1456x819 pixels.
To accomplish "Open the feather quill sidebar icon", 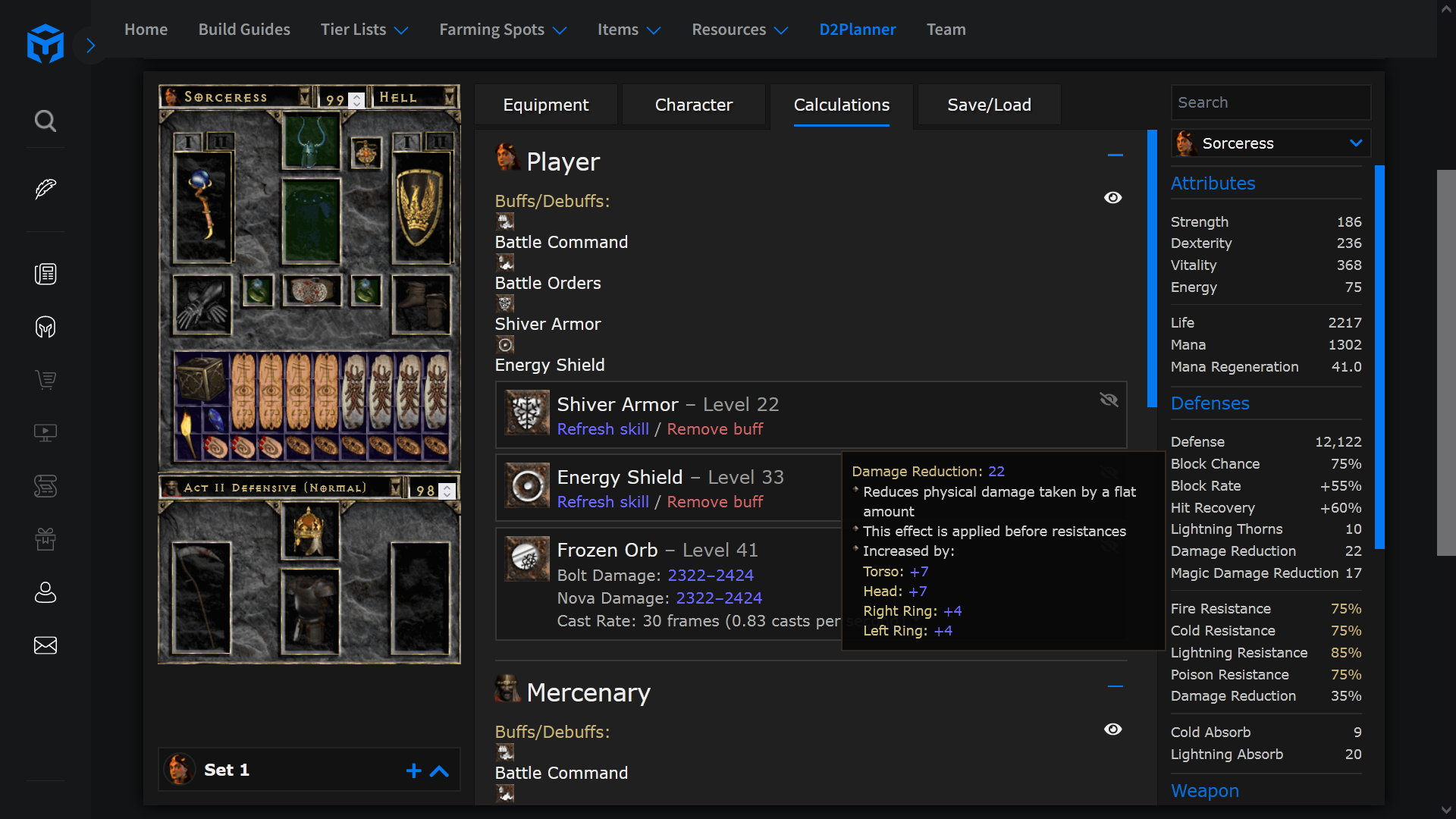I will click(45, 188).
